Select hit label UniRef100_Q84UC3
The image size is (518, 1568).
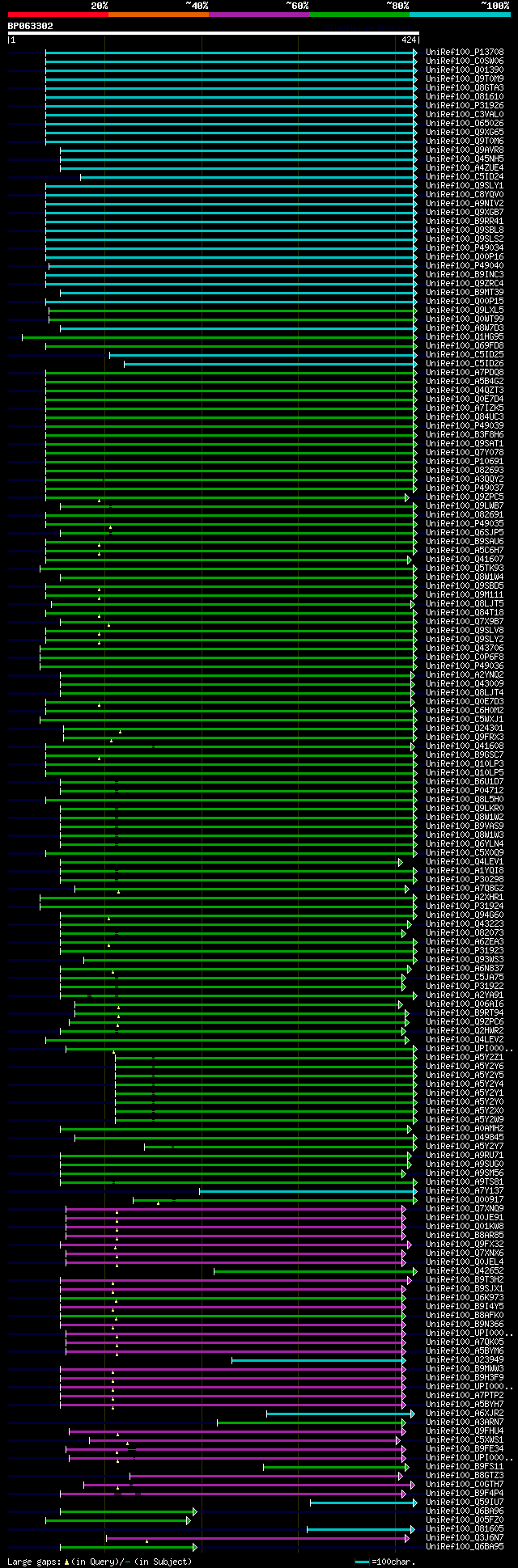point(465,417)
